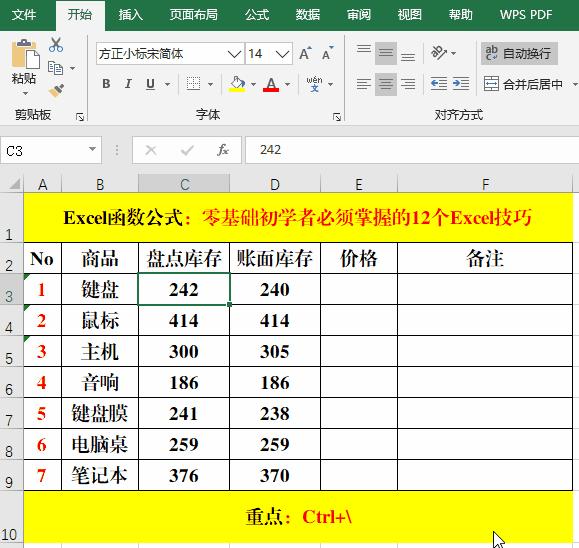Click the 粘贴 paste button
Image resolution: width=579 pixels, height=548 pixels.
point(24,66)
